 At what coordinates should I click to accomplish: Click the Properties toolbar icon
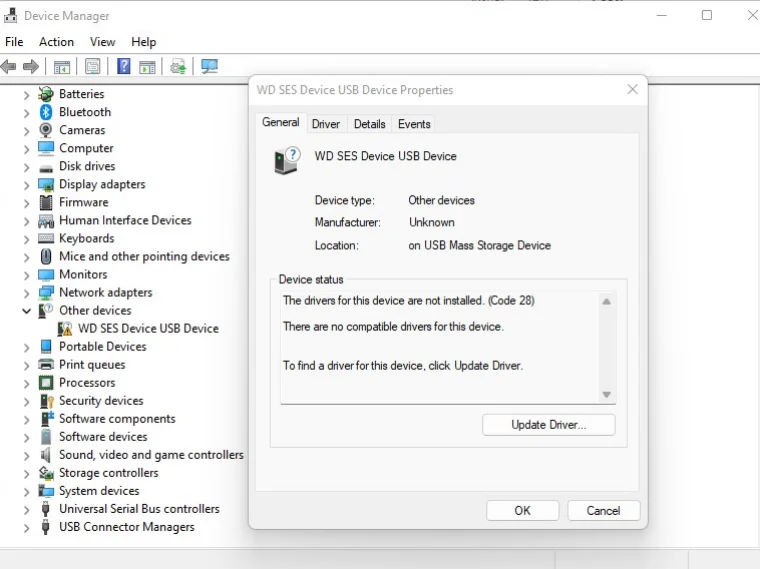93,67
